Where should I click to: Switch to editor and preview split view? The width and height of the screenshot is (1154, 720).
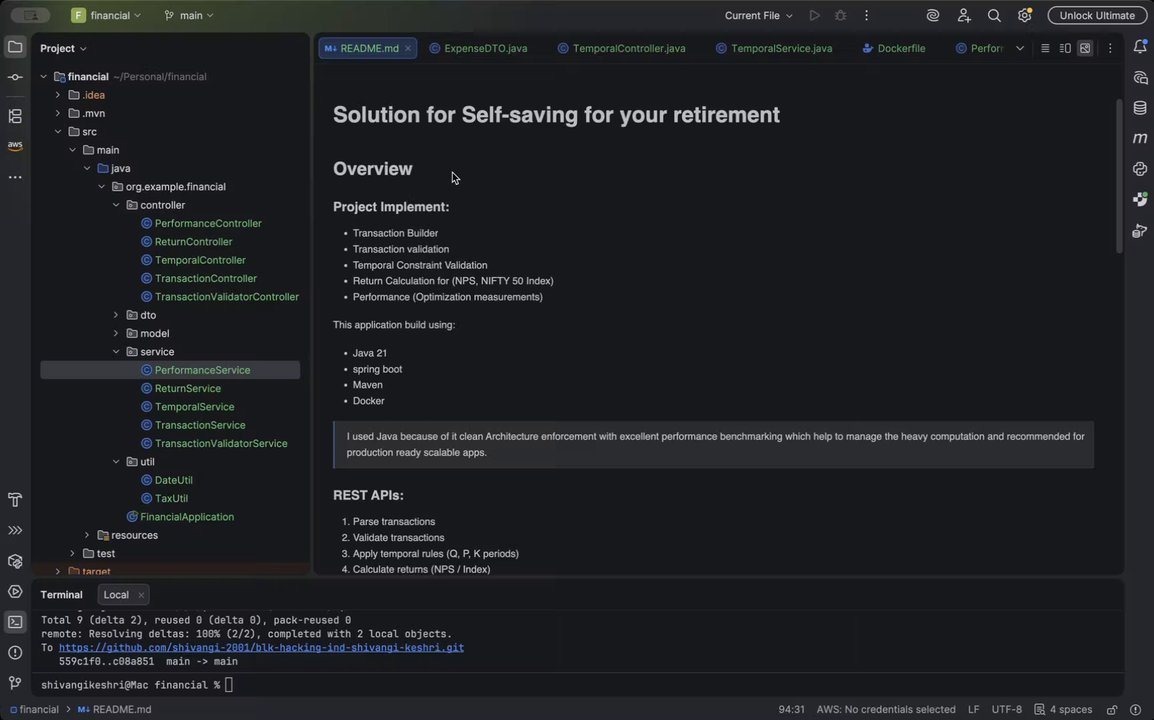pos(1065,48)
